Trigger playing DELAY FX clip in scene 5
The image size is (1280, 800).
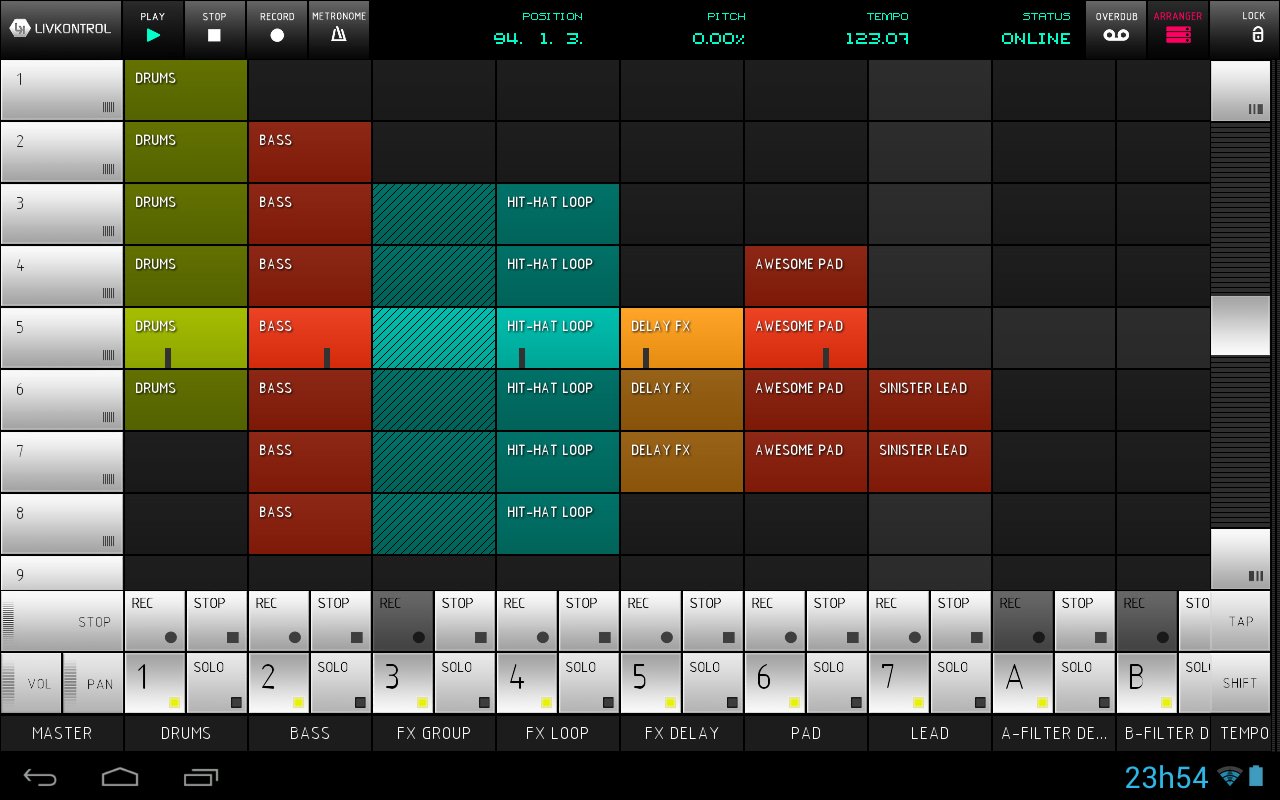pos(682,338)
